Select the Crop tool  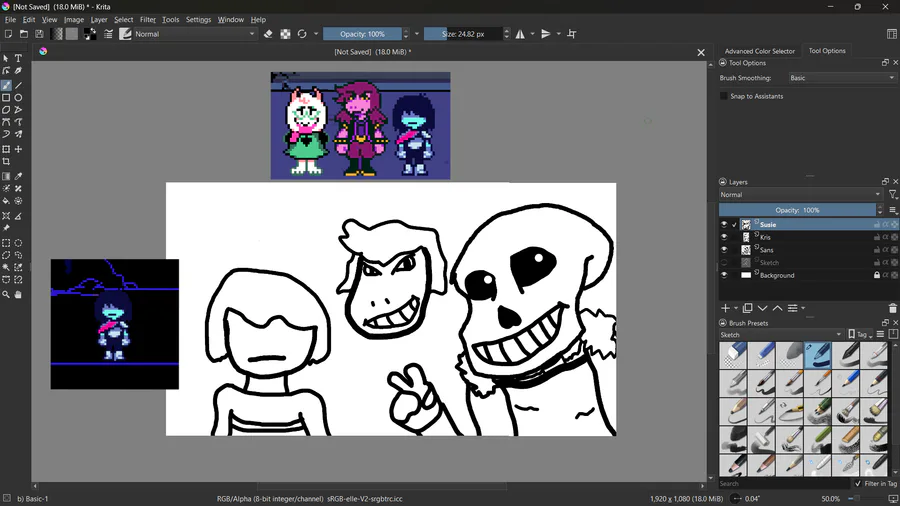click(x=6, y=162)
